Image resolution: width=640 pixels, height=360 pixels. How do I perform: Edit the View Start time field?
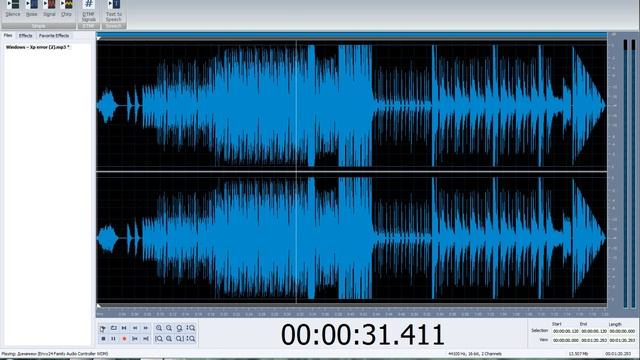(566, 340)
